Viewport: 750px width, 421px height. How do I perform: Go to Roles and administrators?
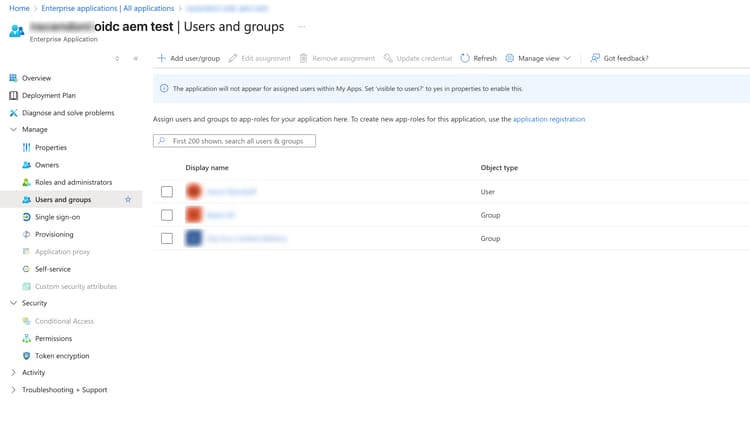[x=73, y=182]
